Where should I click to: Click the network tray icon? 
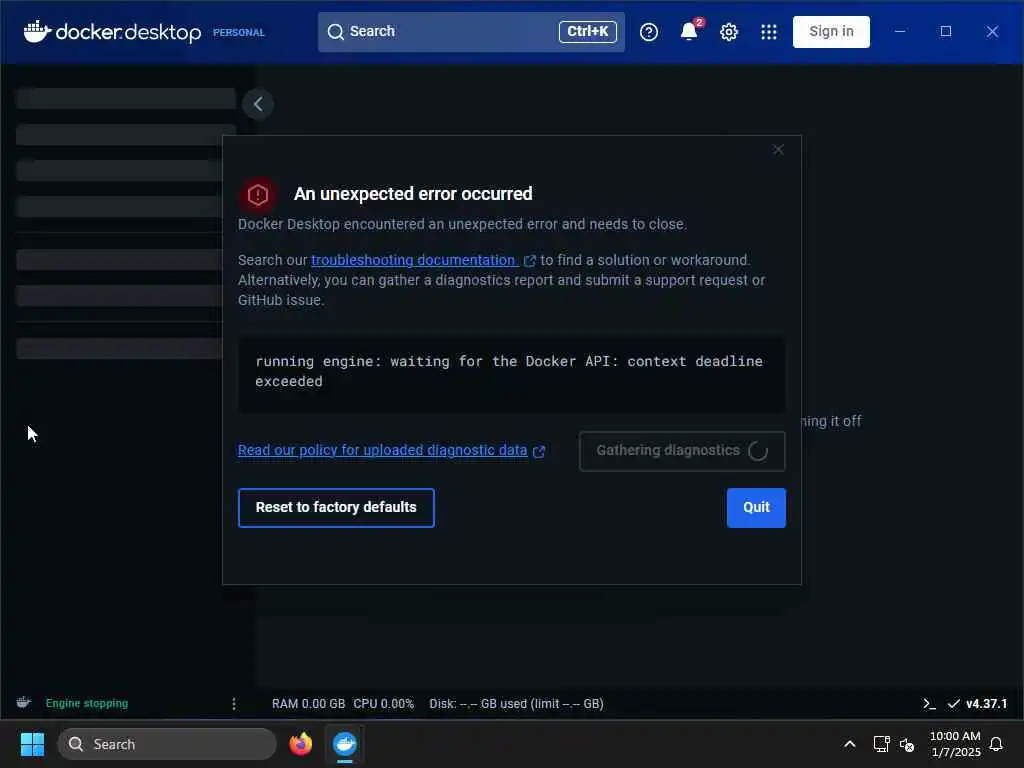(x=881, y=744)
